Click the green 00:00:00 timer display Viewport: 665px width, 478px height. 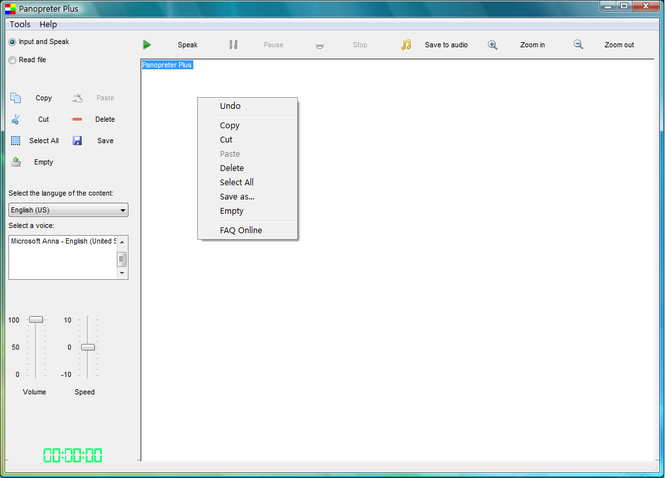[x=73, y=456]
